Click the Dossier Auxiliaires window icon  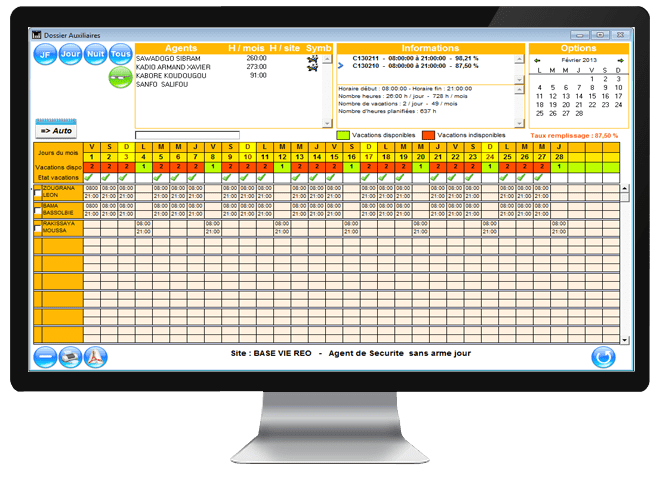click(x=37, y=35)
